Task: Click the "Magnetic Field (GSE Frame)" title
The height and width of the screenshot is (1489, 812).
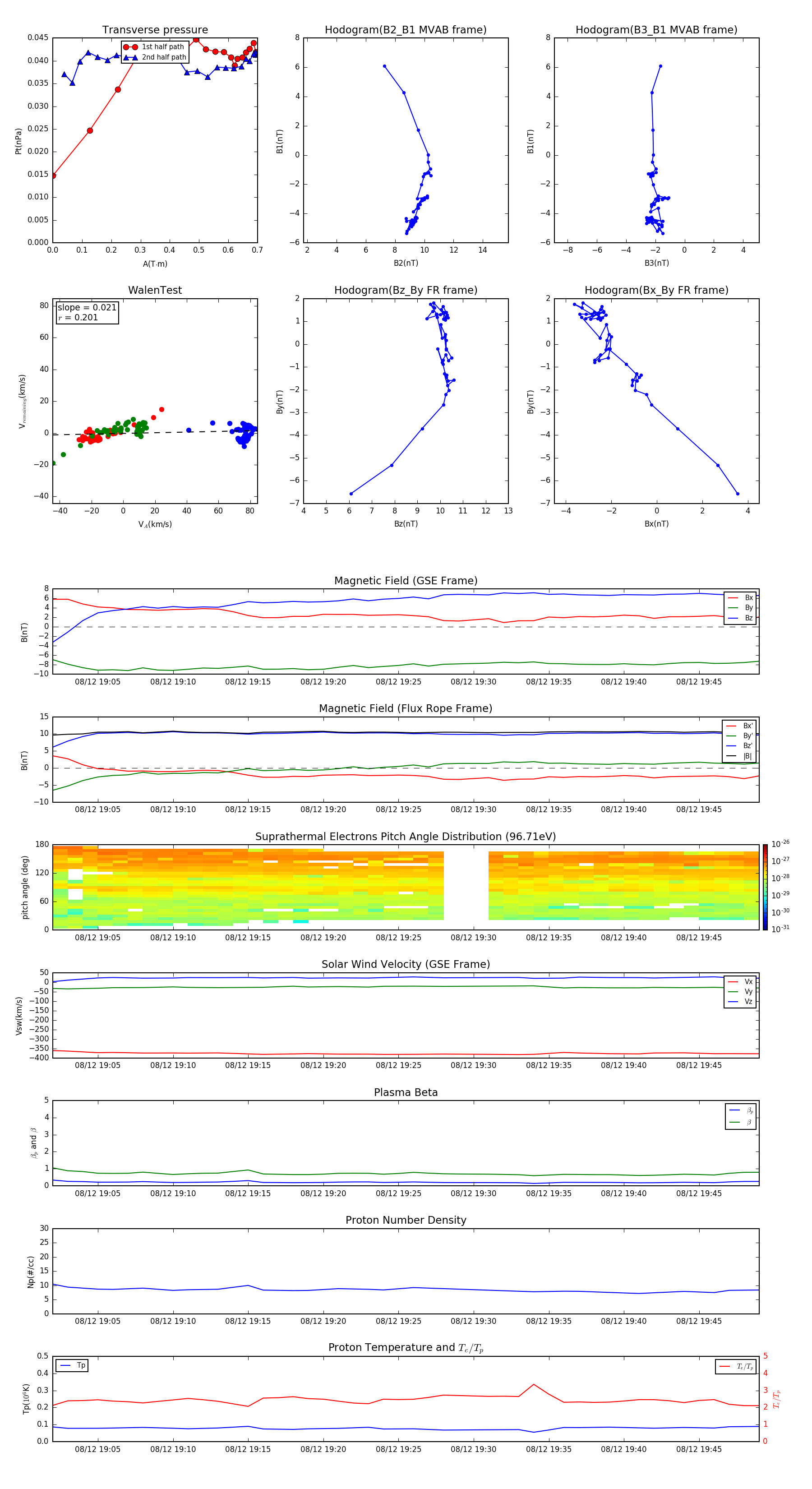Action: pos(406,581)
